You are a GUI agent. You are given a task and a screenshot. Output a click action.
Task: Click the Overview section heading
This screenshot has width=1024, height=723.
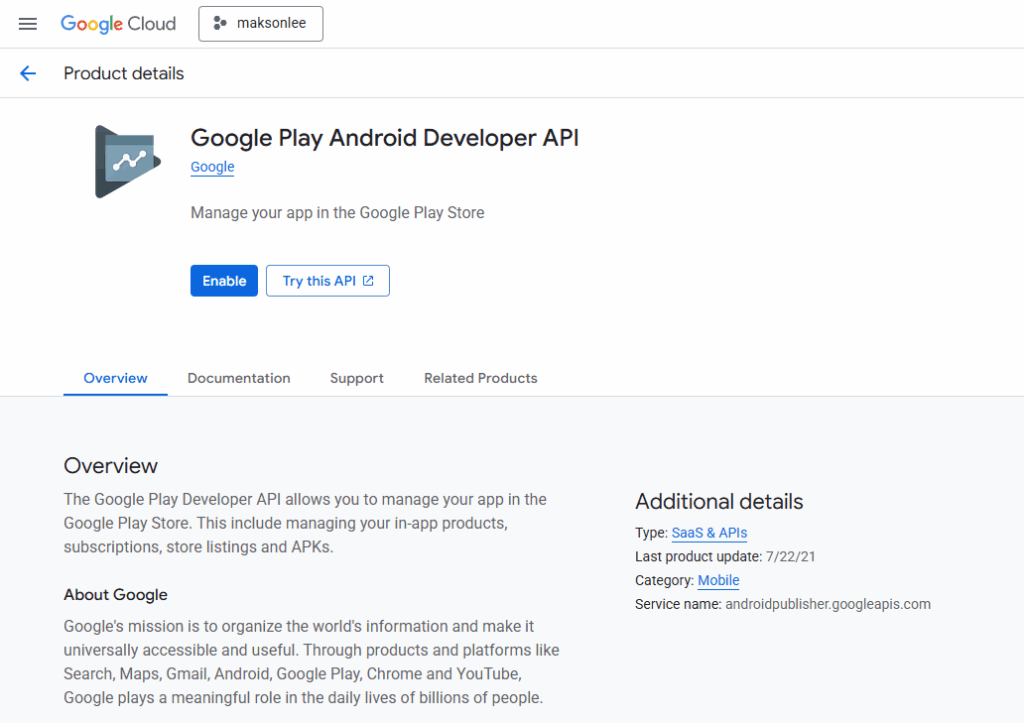111,466
